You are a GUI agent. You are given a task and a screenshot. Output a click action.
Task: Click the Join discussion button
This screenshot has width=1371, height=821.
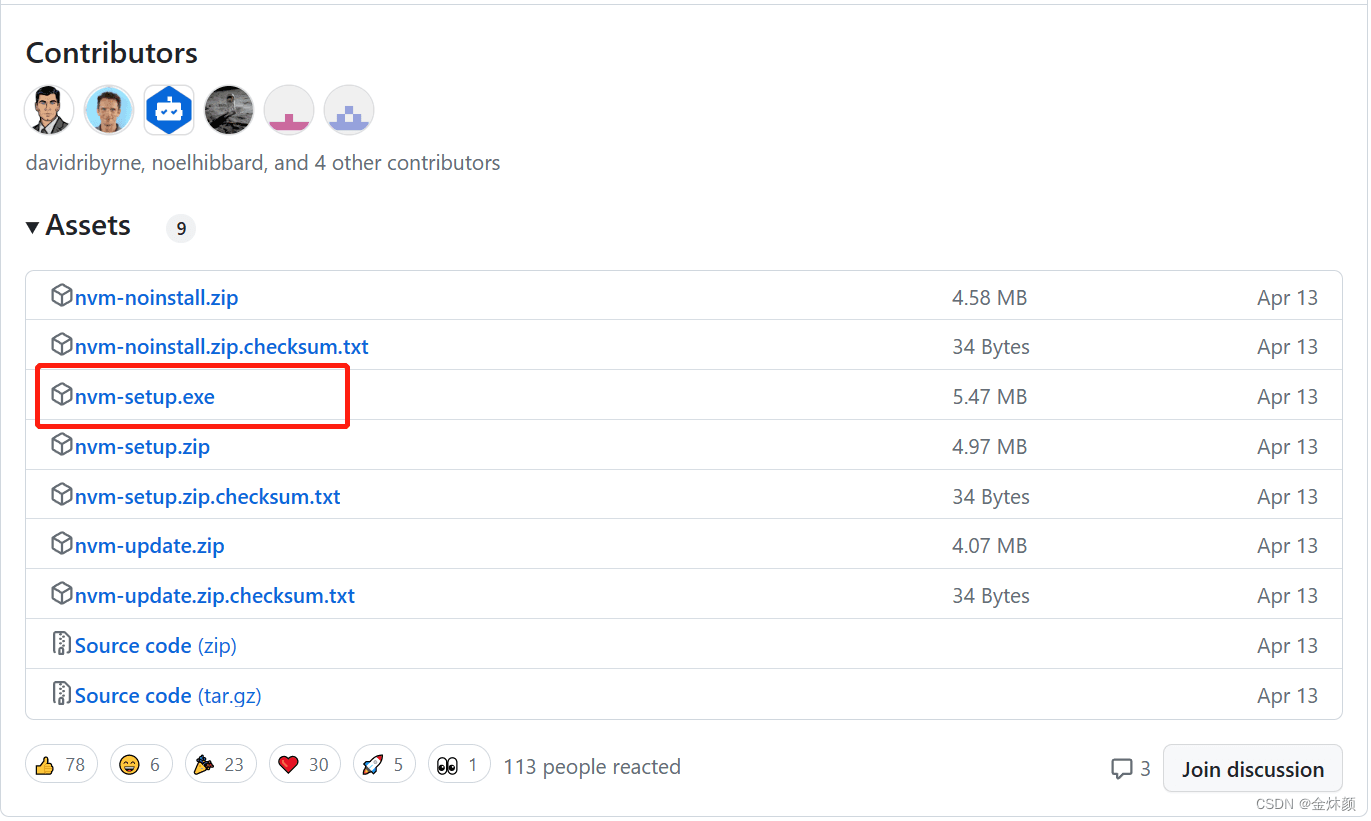(1253, 769)
